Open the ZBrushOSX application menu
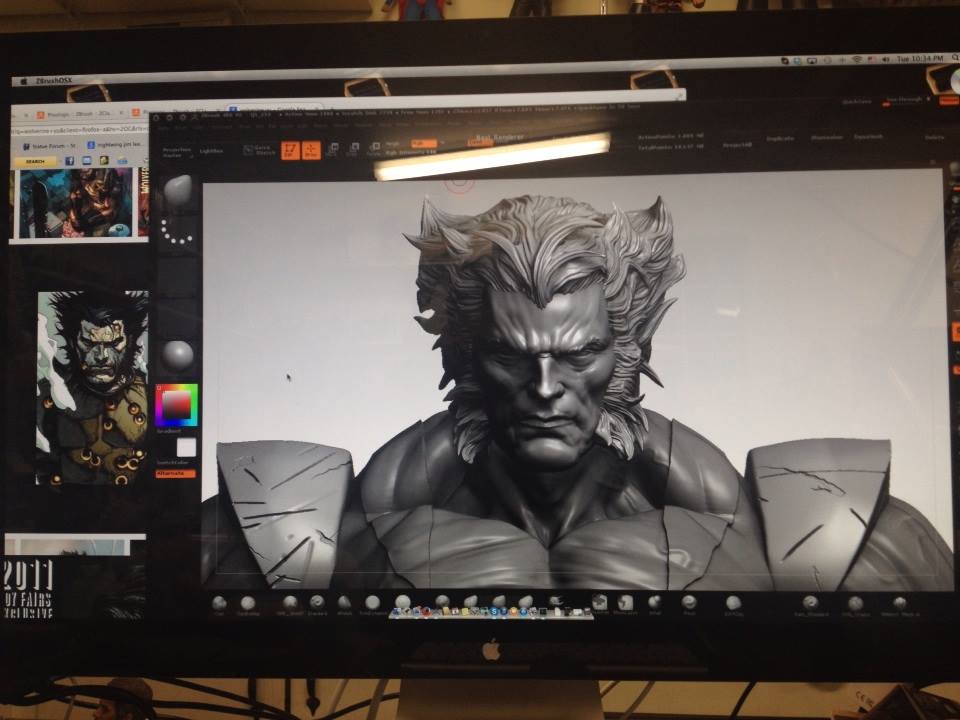960x720 pixels. (53, 81)
